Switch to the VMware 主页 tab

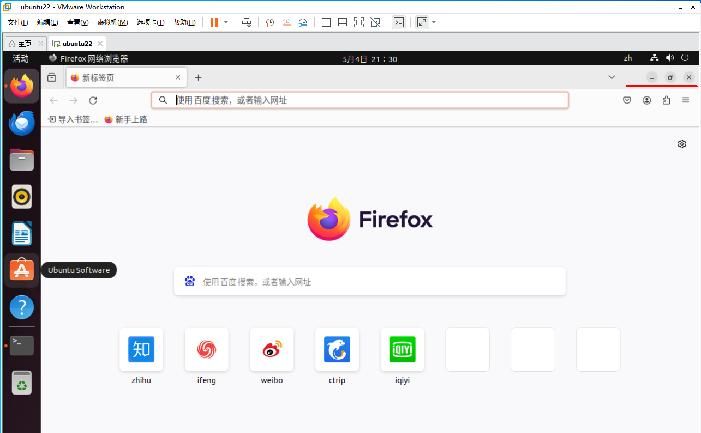[x=25, y=43]
